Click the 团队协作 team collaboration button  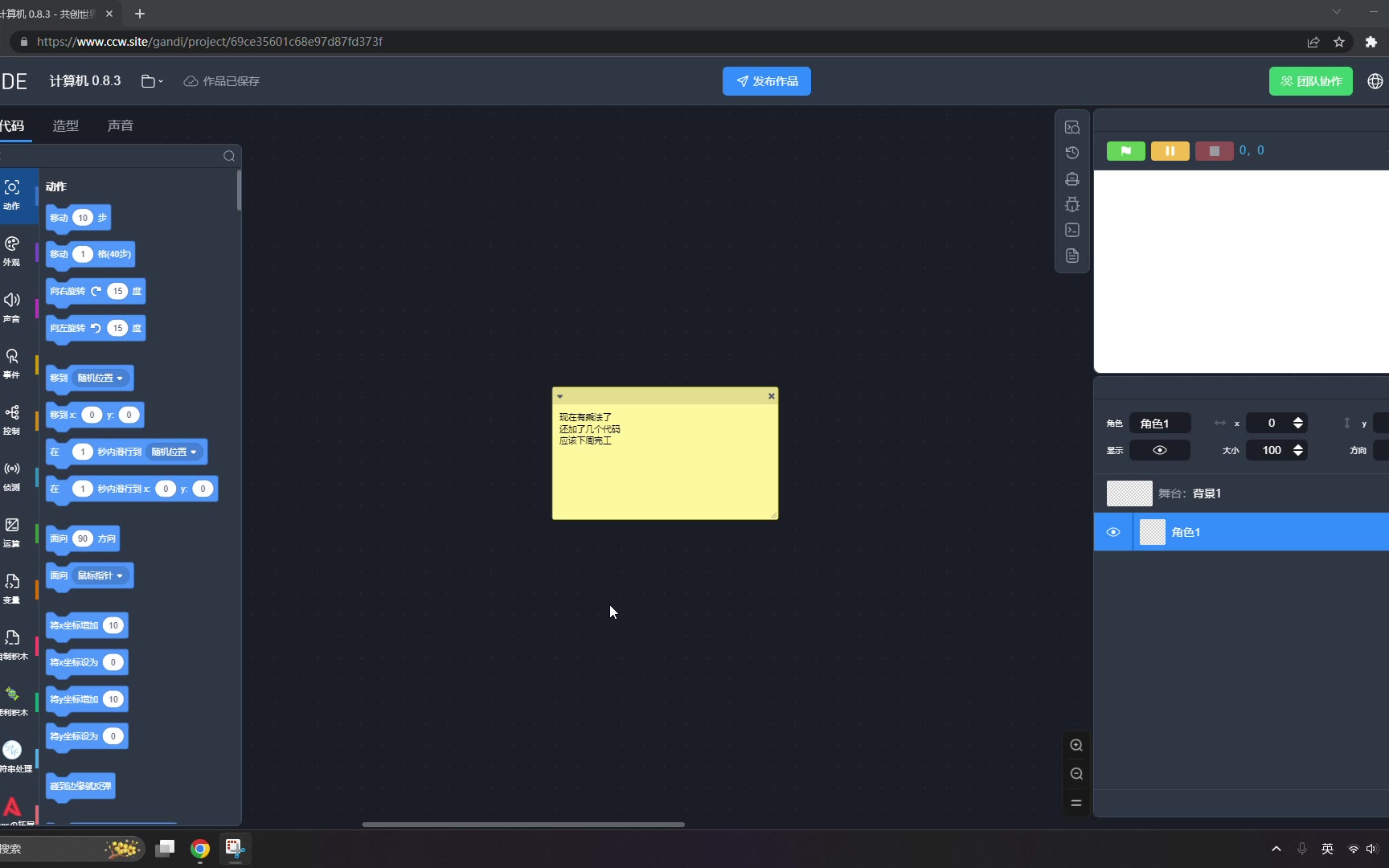(1310, 81)
